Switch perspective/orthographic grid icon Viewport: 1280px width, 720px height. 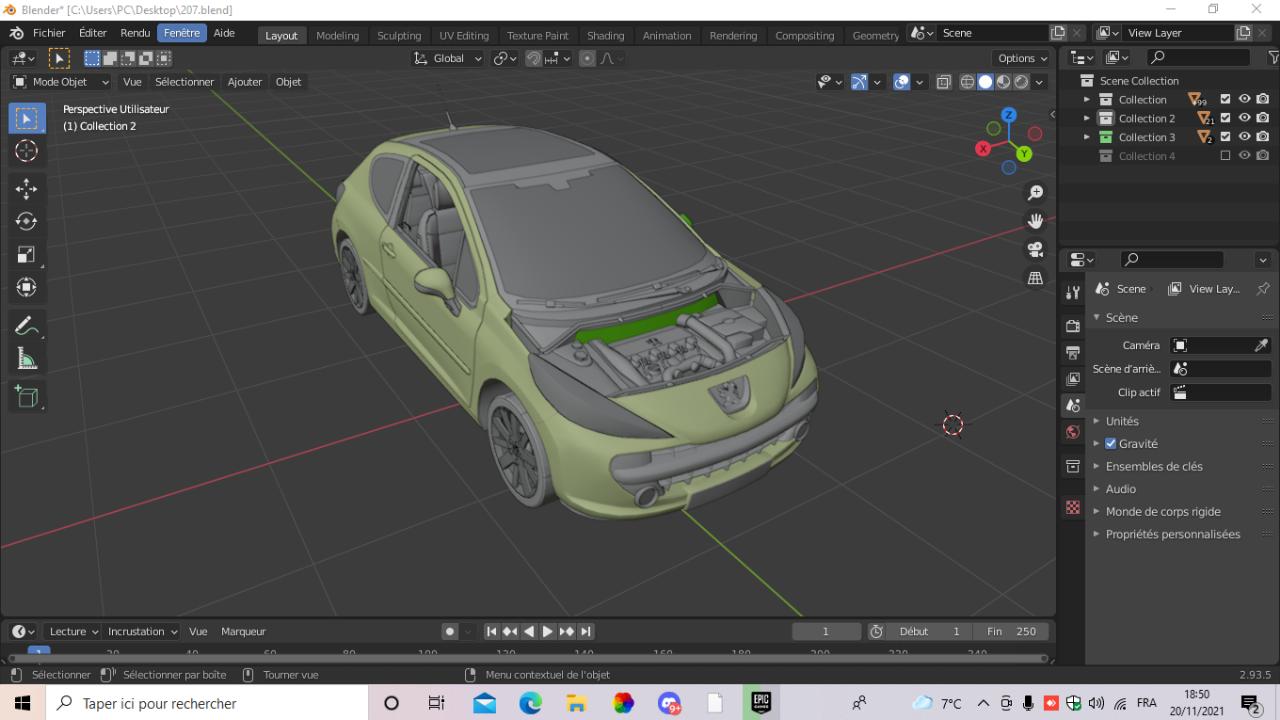click(1035, 278)
